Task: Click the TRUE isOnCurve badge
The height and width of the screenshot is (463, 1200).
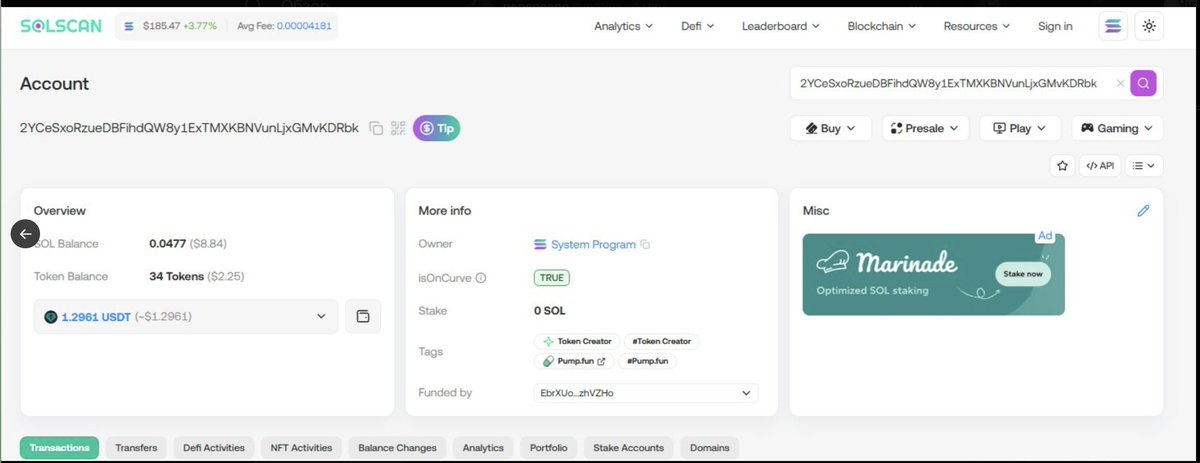Action: point(552,278)
